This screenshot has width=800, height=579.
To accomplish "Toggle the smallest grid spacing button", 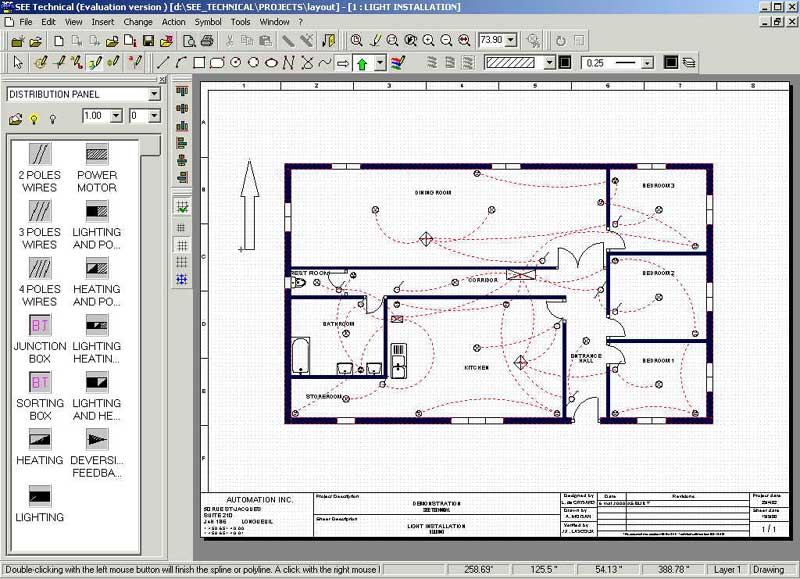I will pyautogui.click(x=182, y=228).
